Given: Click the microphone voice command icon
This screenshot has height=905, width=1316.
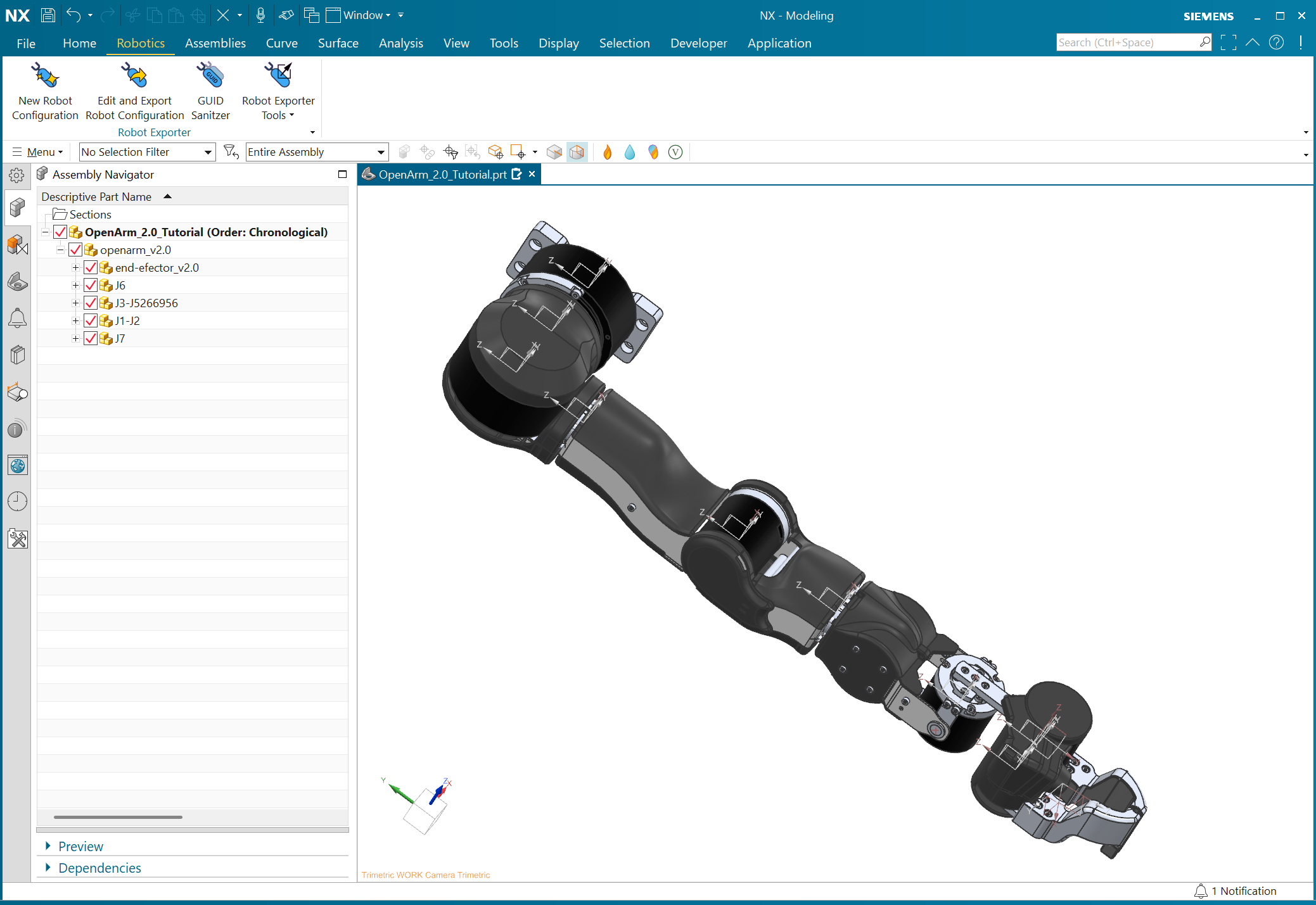Looking at the screenshot, I should pos(260,15).
